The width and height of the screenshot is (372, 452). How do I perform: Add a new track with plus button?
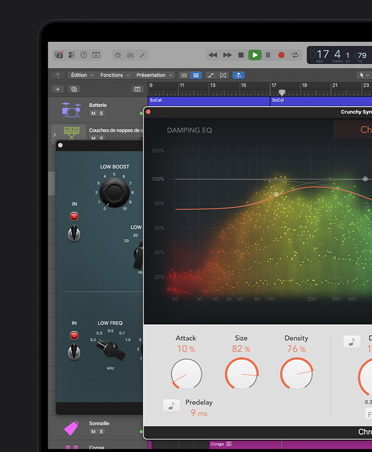(x=58, y=89)
